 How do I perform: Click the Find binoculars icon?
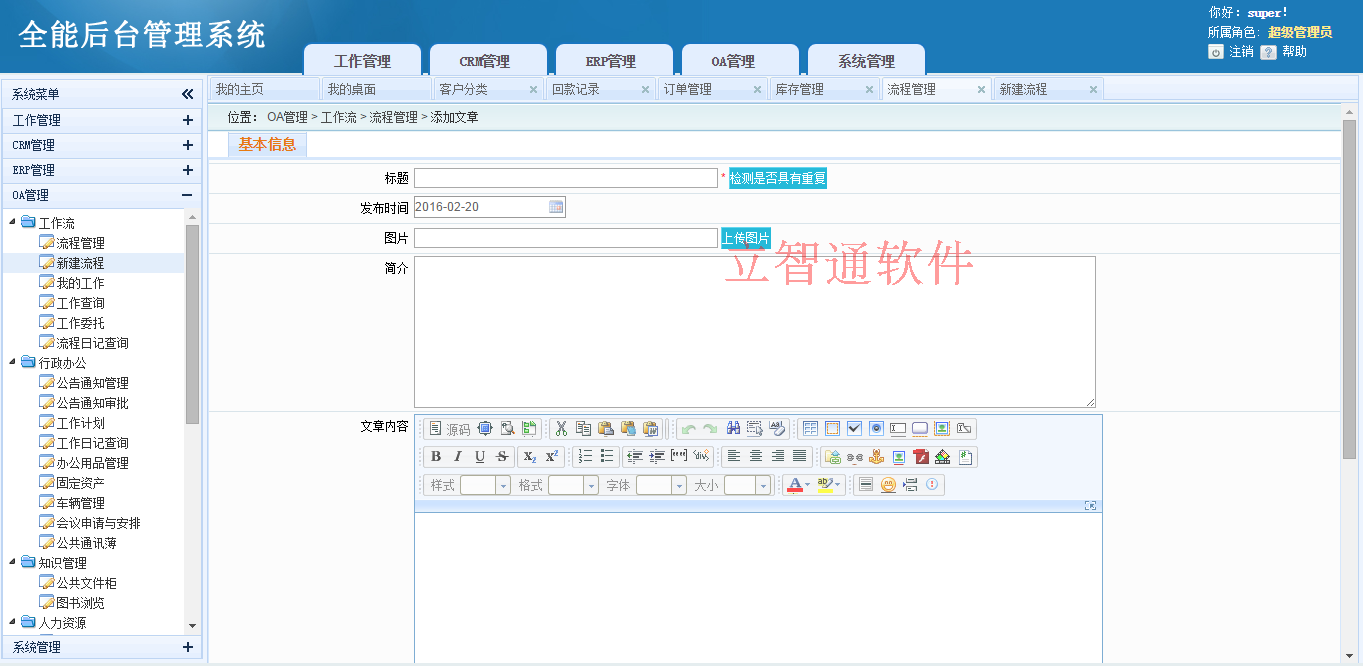click(x=733, y=429)
